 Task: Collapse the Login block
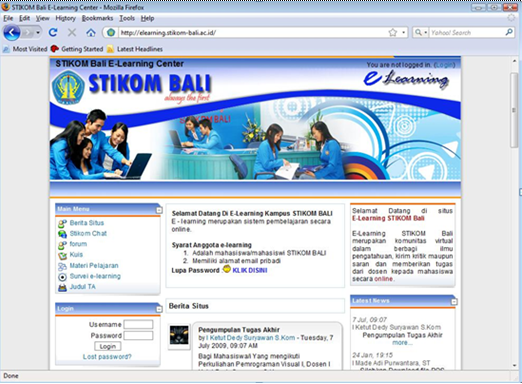159,309
